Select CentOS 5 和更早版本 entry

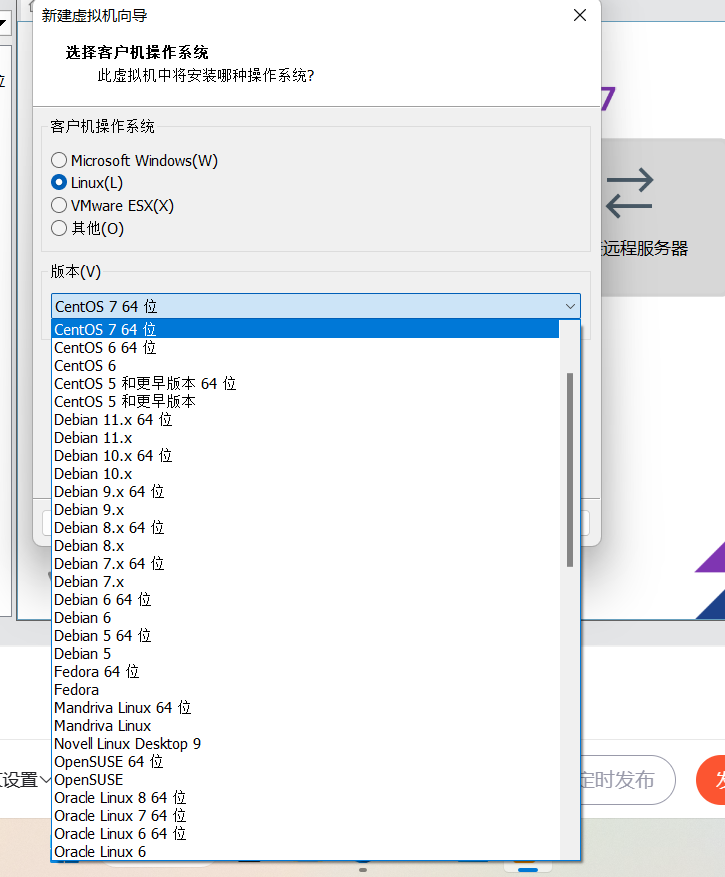click(x=305, y=401)
